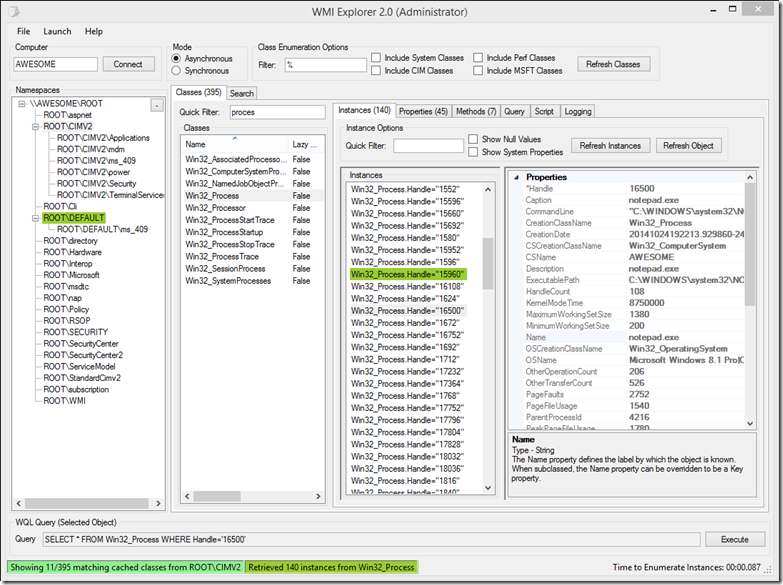Sort classes by the Name column header
This screenshot has width=783, height=585.
tap(234, 144)
